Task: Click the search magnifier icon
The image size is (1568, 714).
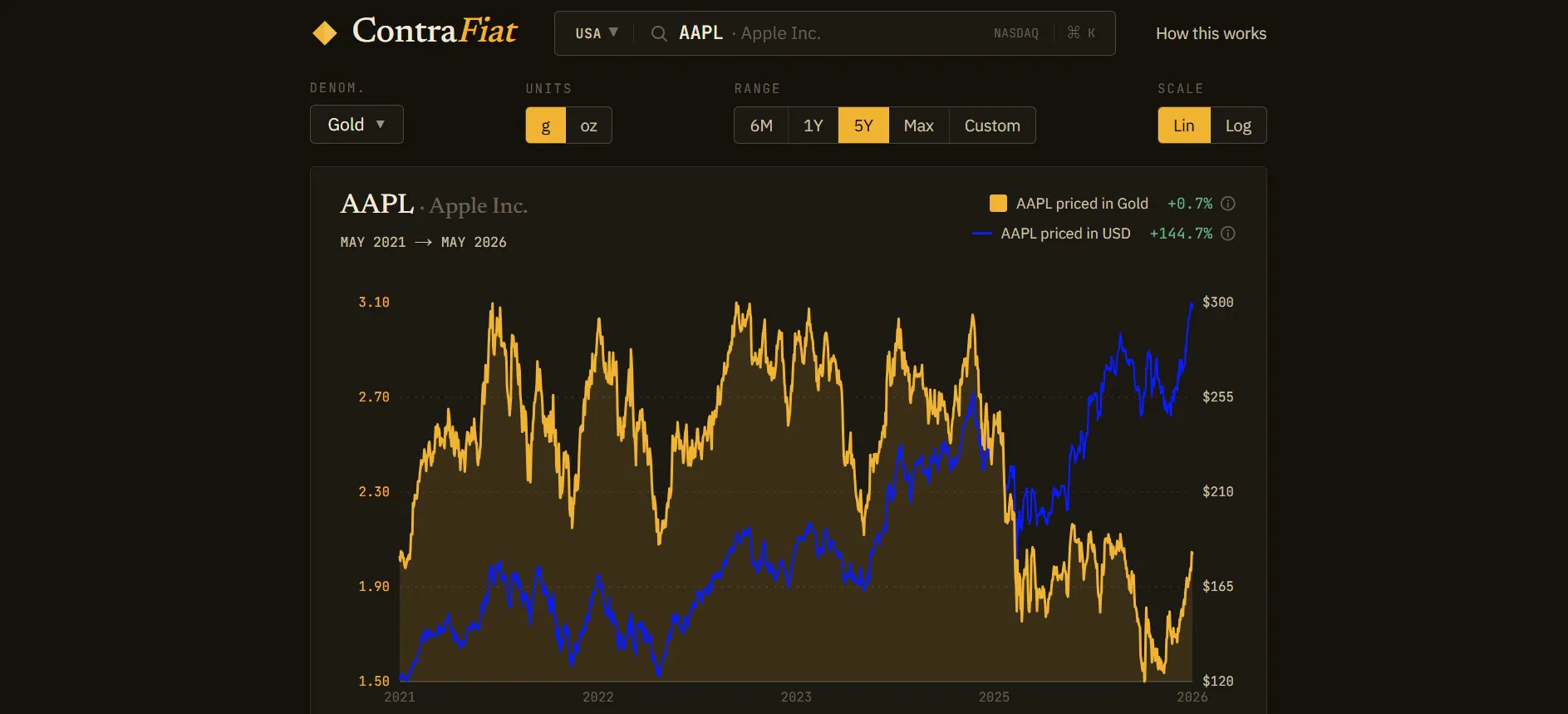Action: tap(659, 33)
